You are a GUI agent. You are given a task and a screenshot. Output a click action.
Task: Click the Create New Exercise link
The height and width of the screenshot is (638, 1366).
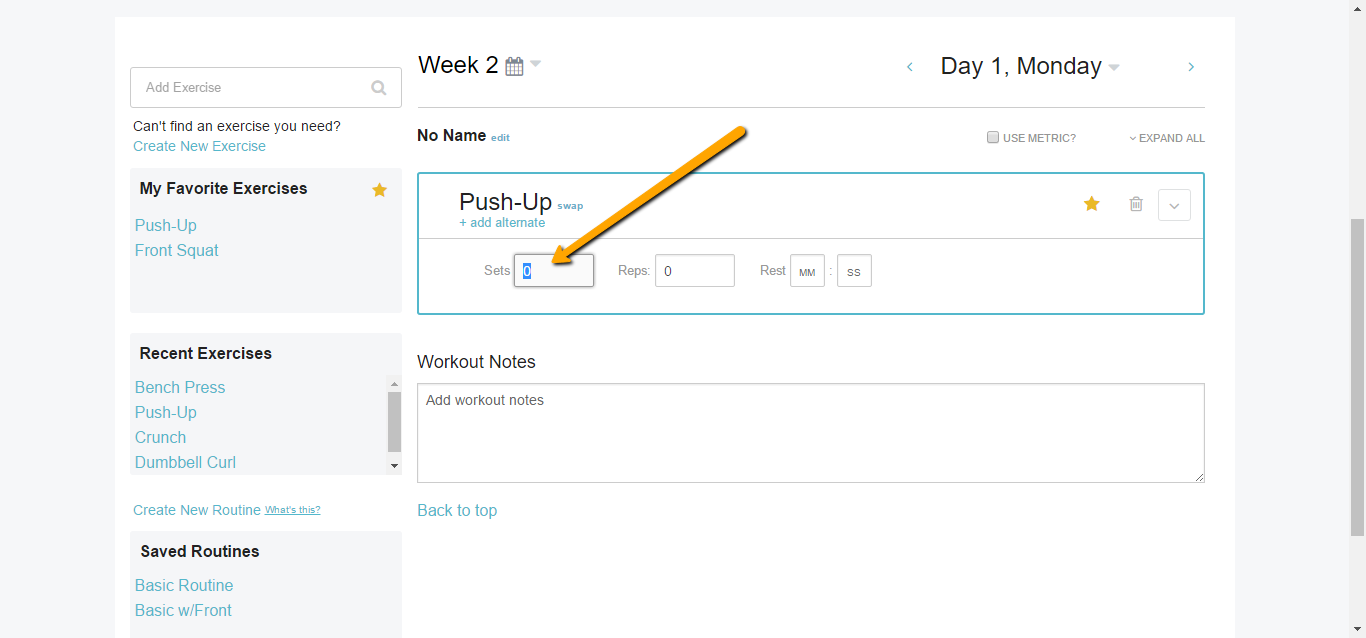199,146
